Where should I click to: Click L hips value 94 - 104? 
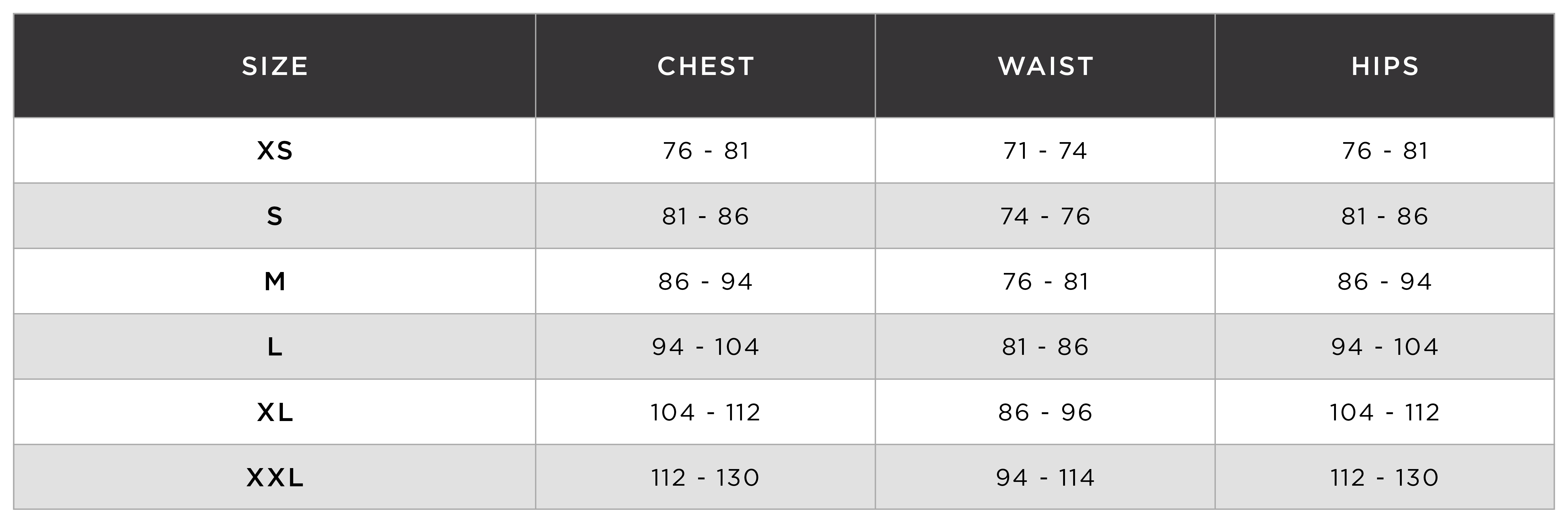tap(1385, 347)
